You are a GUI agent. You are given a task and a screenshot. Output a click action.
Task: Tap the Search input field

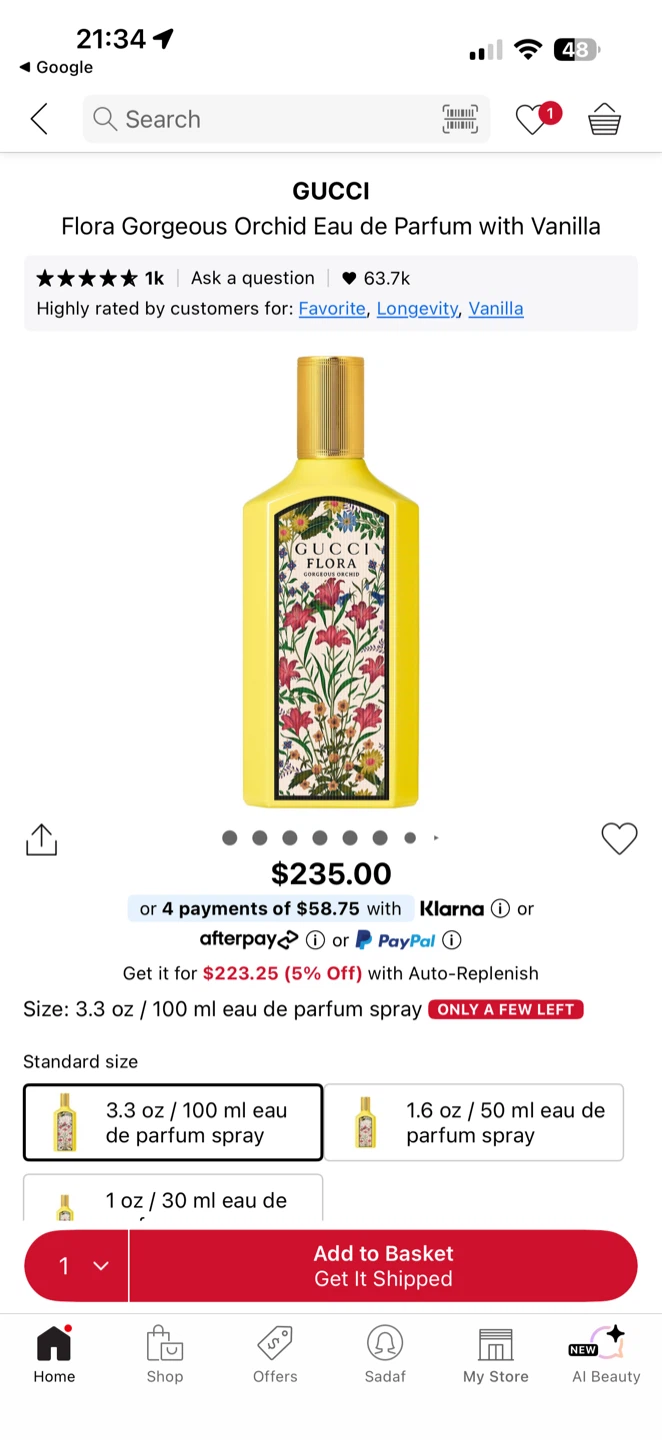pos(260,119)
